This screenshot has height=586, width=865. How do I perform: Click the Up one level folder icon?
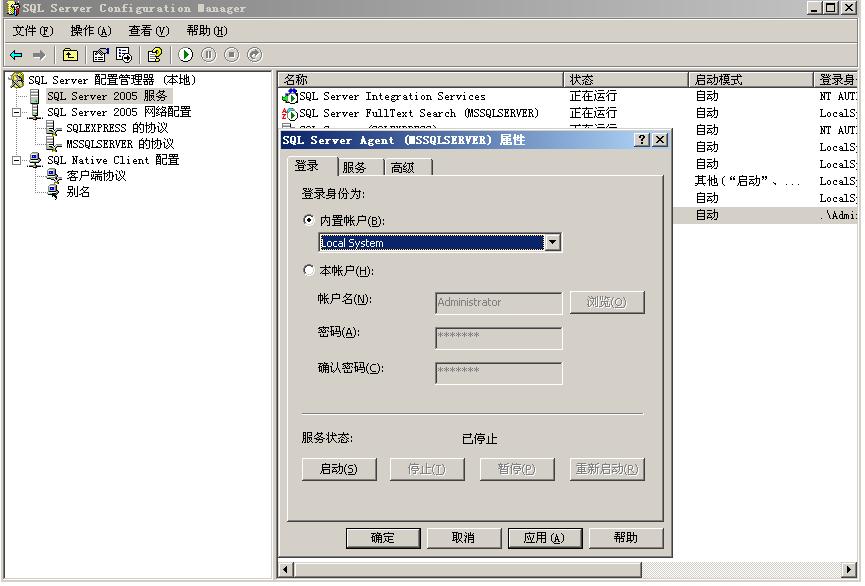[x=70, y=55]
